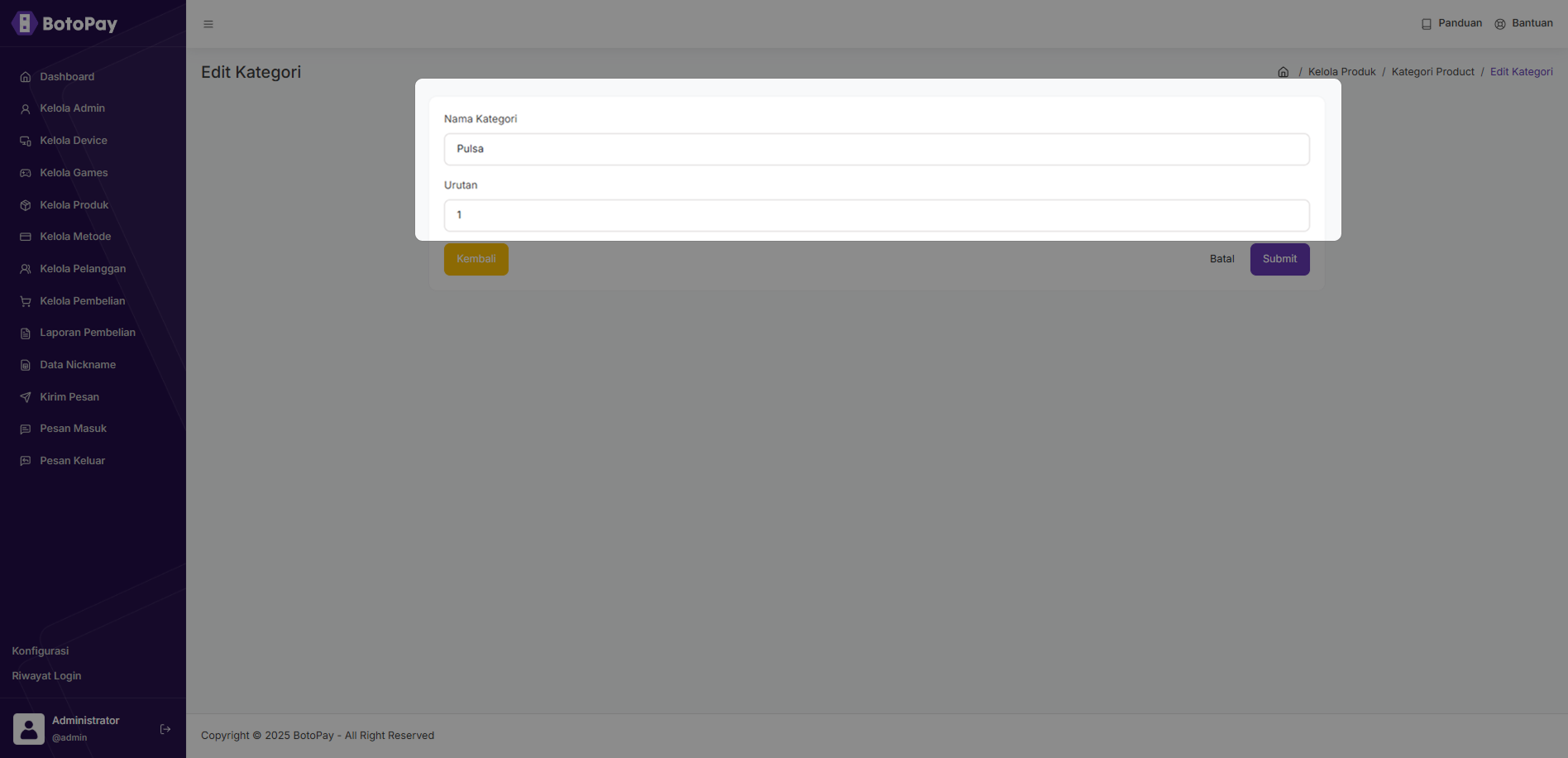Click the Laporan Pembelian document icon
The image size is (1568, 758).
pos(26,333)
